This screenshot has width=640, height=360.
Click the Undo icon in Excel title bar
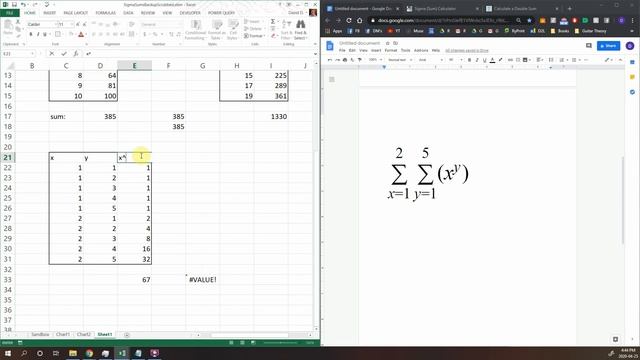tap(23, 4)
